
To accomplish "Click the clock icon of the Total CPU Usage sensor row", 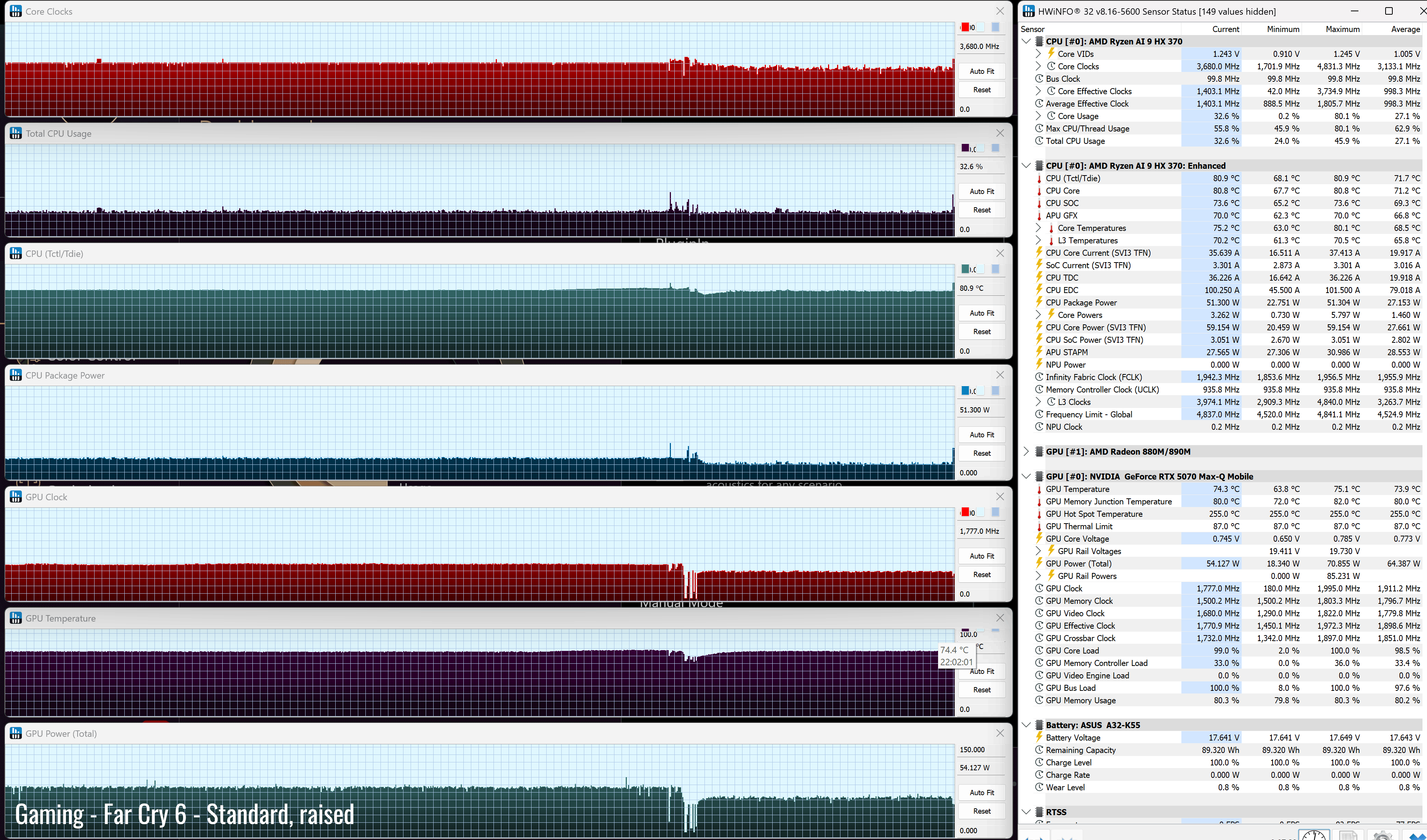I will pyautogui.click(x=1039, y=141).
